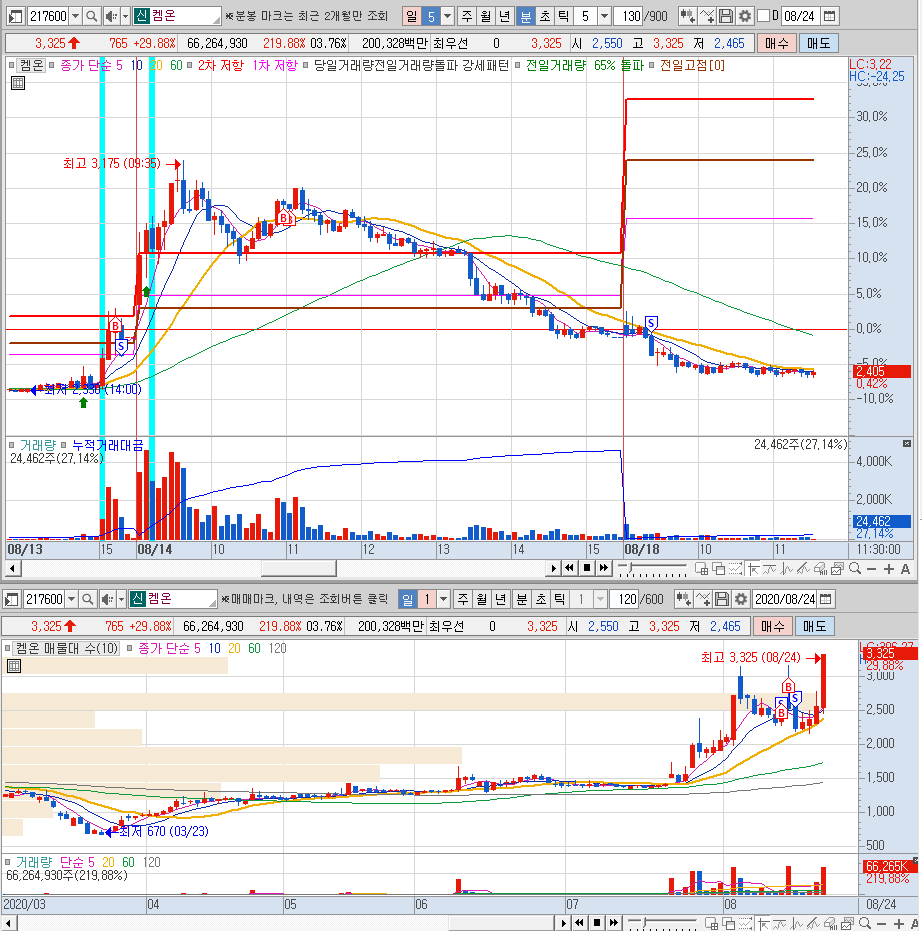Screen dimensions: 922x931
Task: Zoom in with the plus icon below the top chart
Action: (x=889, y=569)
